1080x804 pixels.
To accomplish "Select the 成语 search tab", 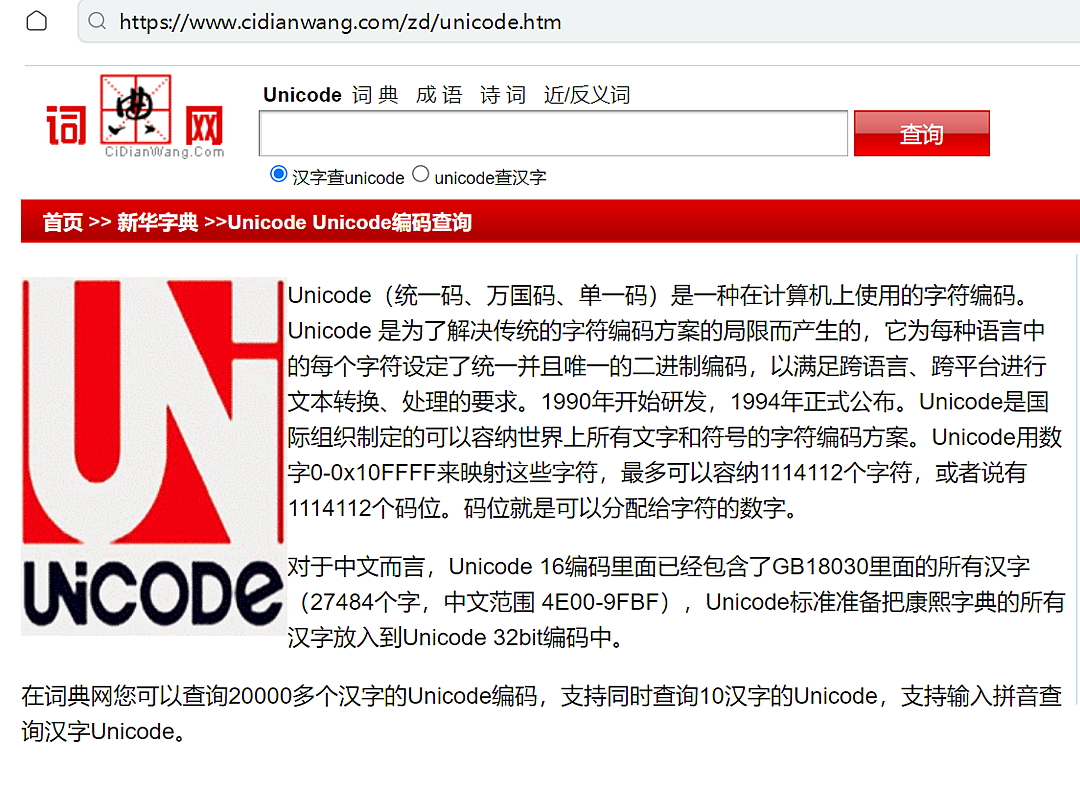I will (x=439, y=94).
